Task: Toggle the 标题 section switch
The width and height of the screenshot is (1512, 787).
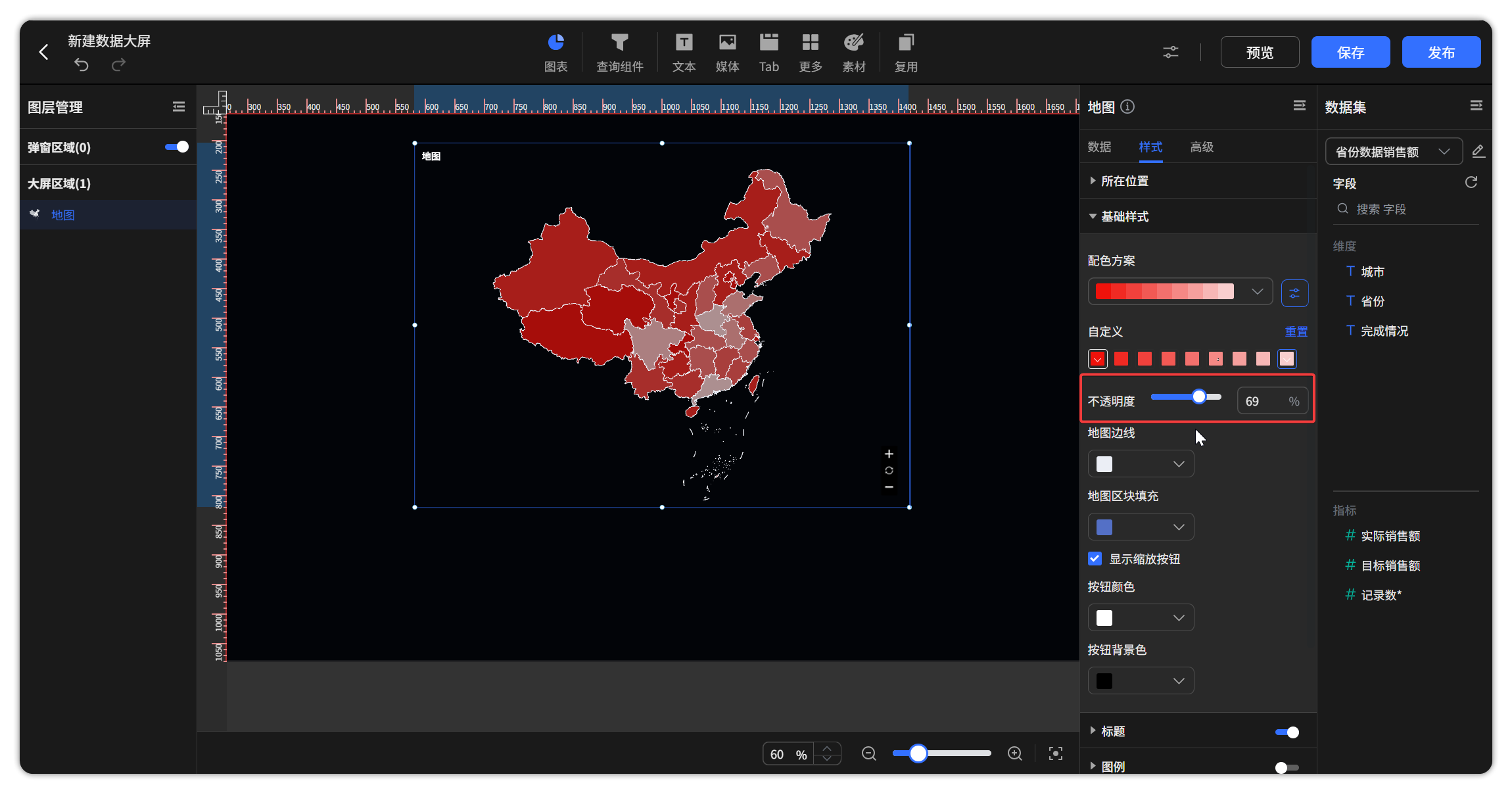Action: click(1287, 732)
